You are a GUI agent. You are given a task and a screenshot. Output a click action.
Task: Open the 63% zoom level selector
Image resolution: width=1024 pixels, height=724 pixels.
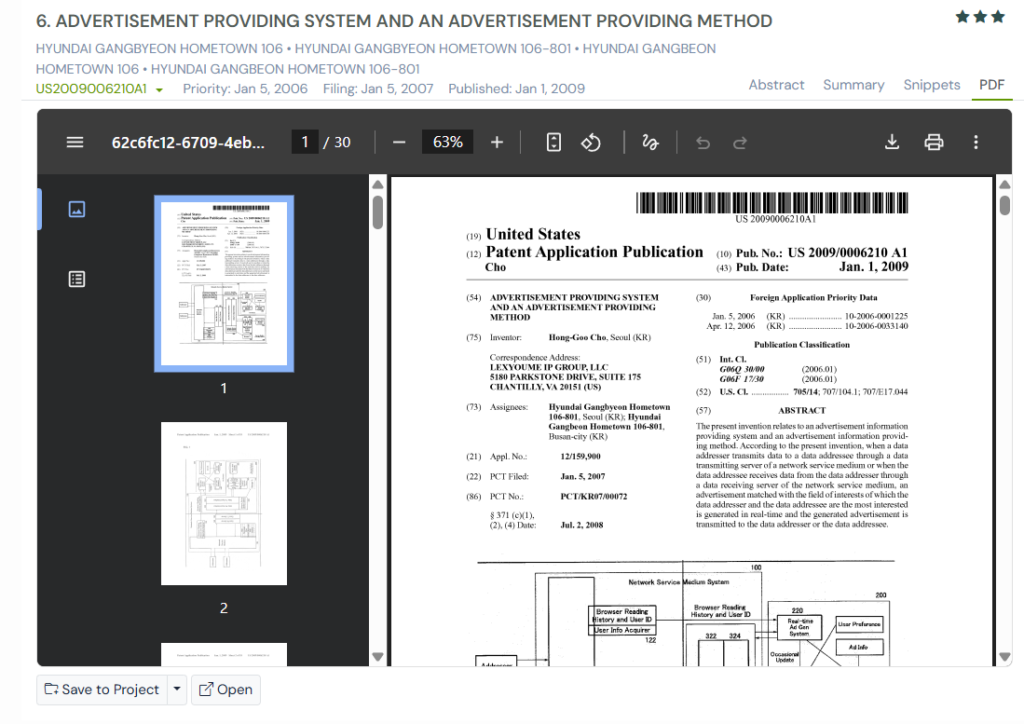(x=447, y=141)
